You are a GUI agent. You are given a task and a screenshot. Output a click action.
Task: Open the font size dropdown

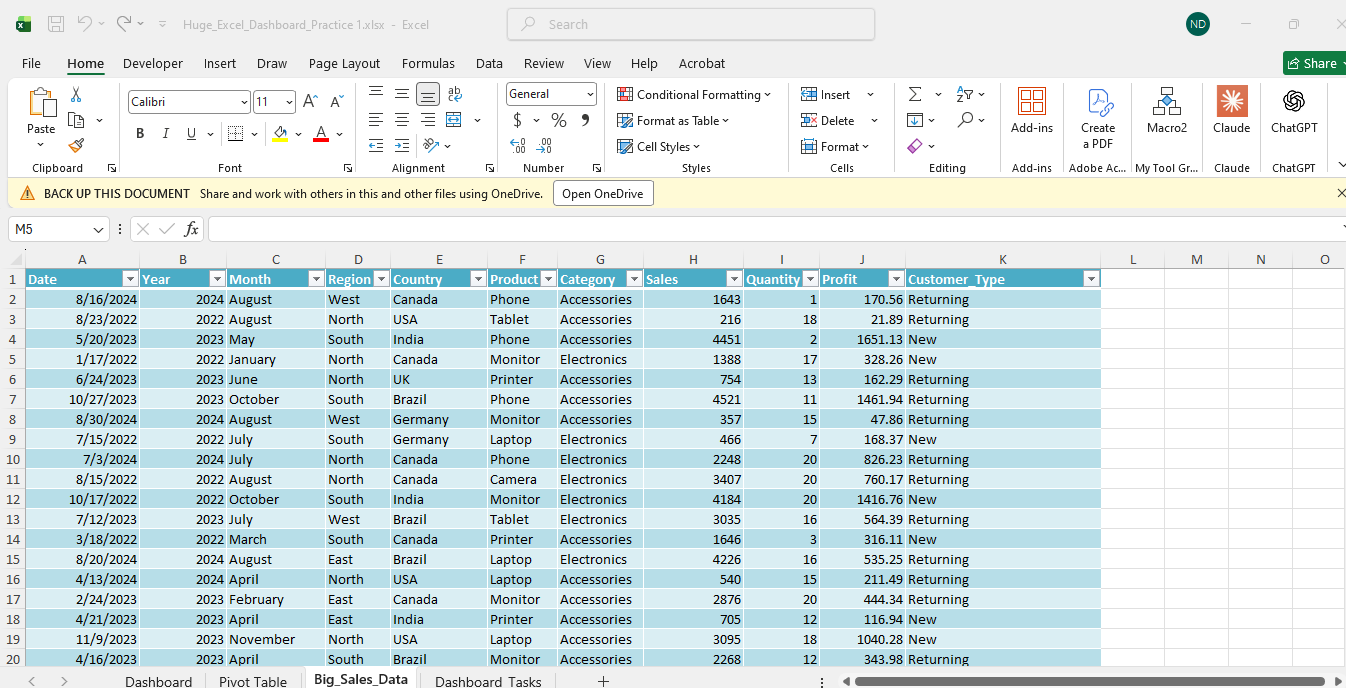[290, 102]
